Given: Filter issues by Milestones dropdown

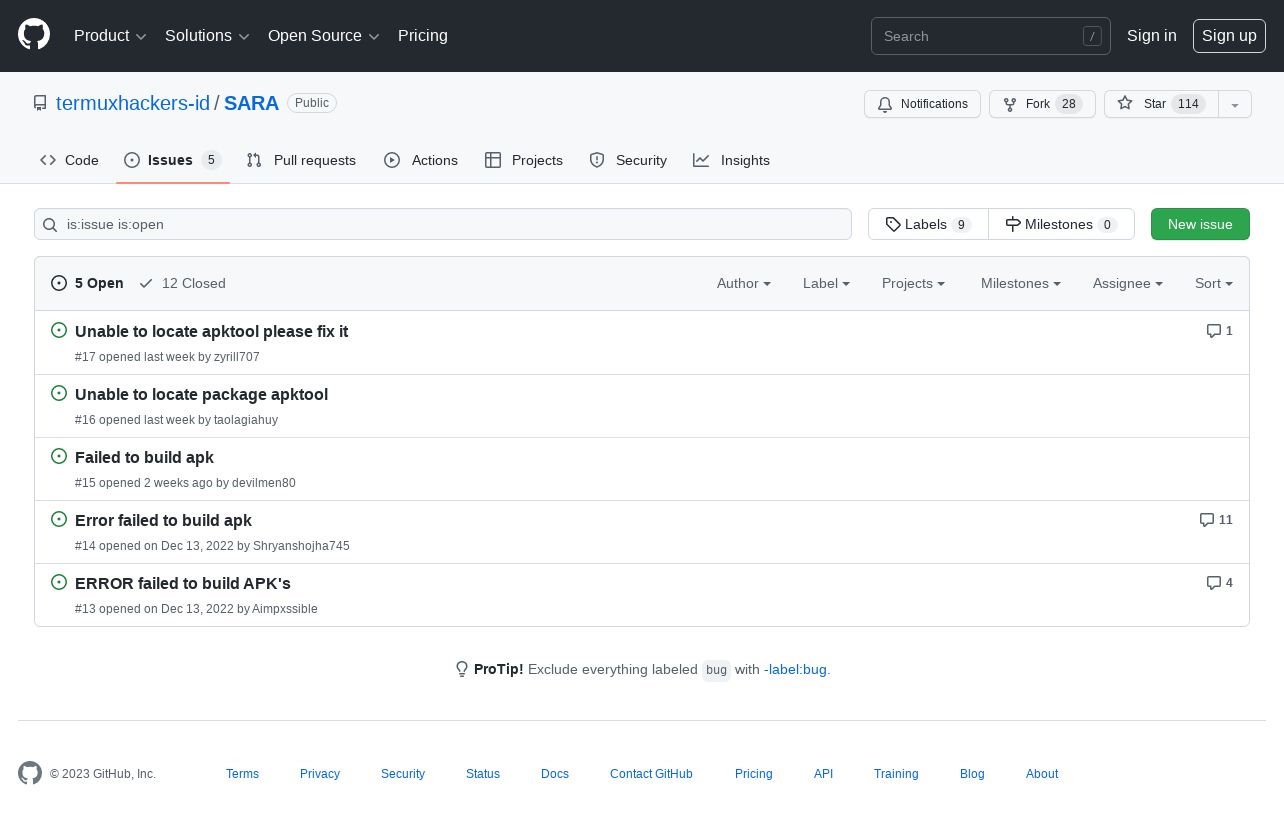Looking at the screenshot, I should coord(1021,283).
